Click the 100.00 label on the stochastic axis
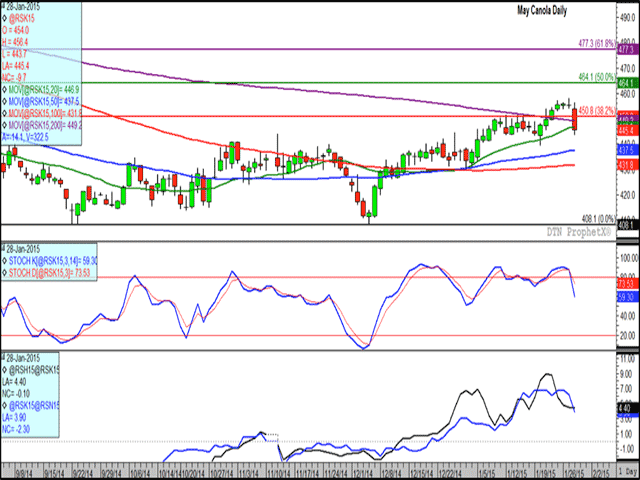640x480 pixels. [629, 258]
